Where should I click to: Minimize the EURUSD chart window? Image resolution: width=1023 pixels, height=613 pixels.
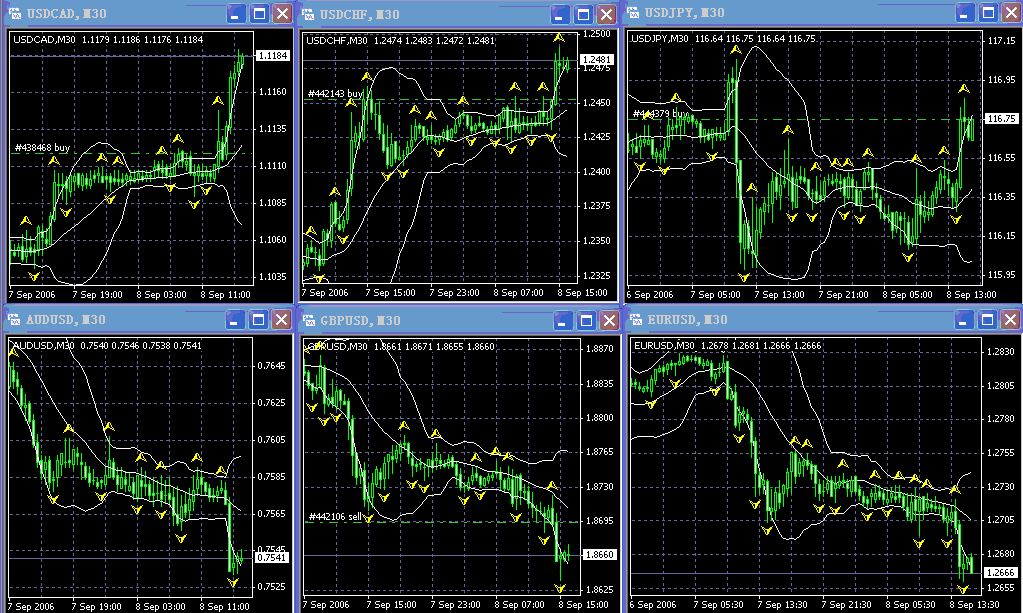tap(964, 319)
